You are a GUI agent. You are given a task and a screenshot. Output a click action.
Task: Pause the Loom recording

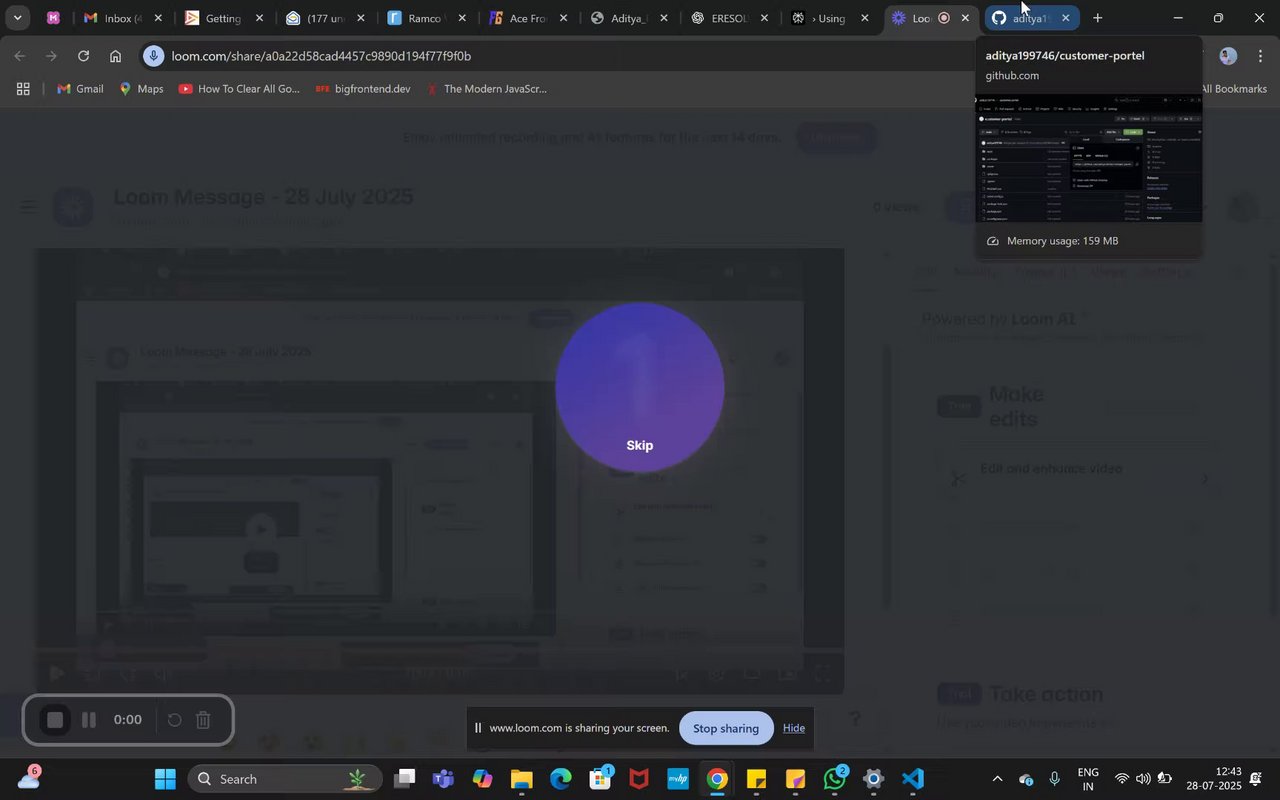89,720
